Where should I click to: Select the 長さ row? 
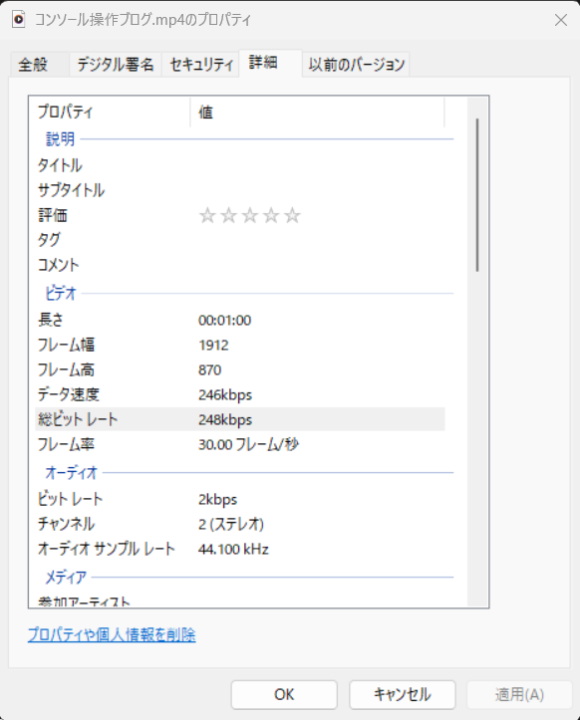[240, 320]
